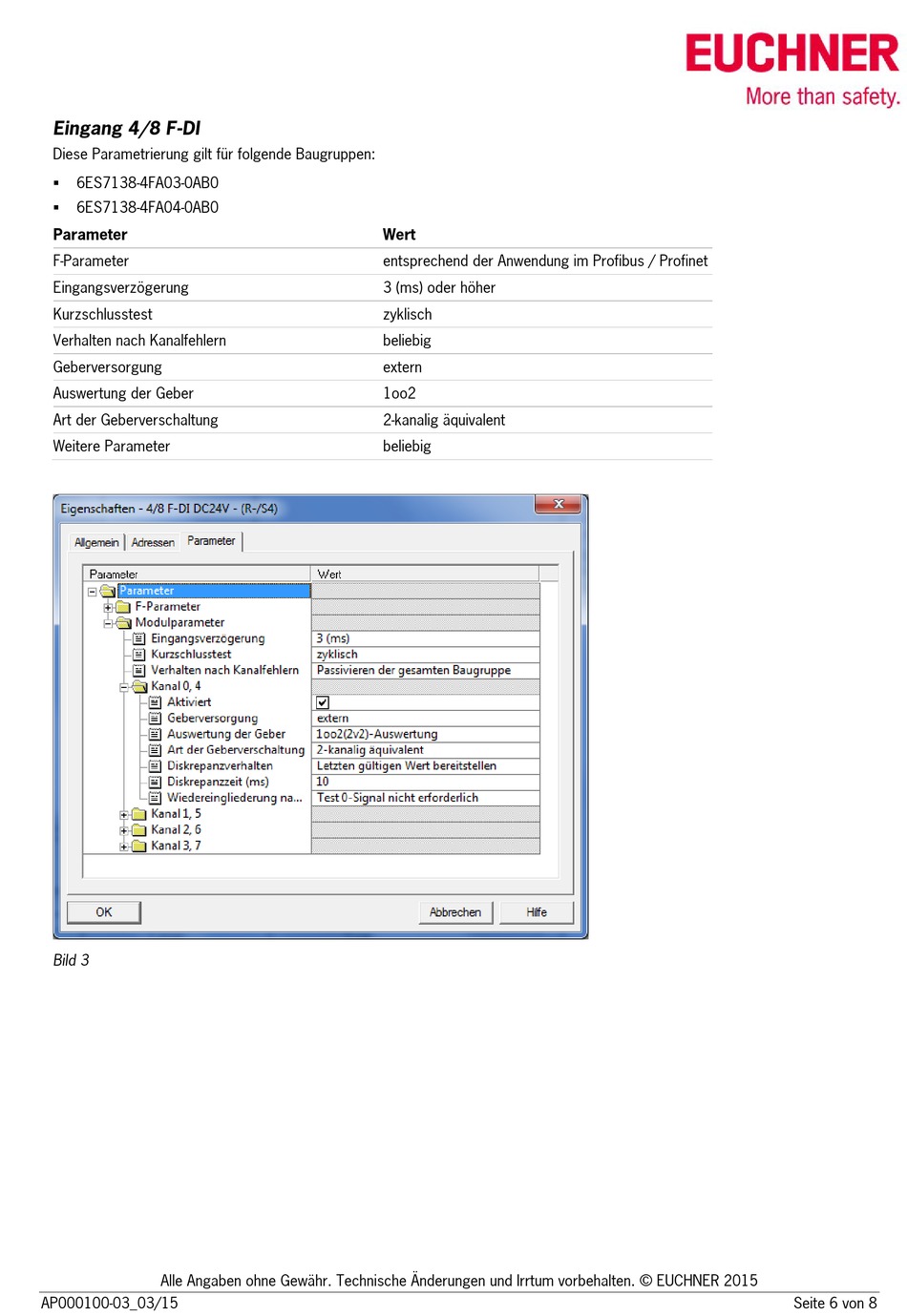907x1316 pixels.
Task: Switch to the Adressen tab
Action: point(153,542)
